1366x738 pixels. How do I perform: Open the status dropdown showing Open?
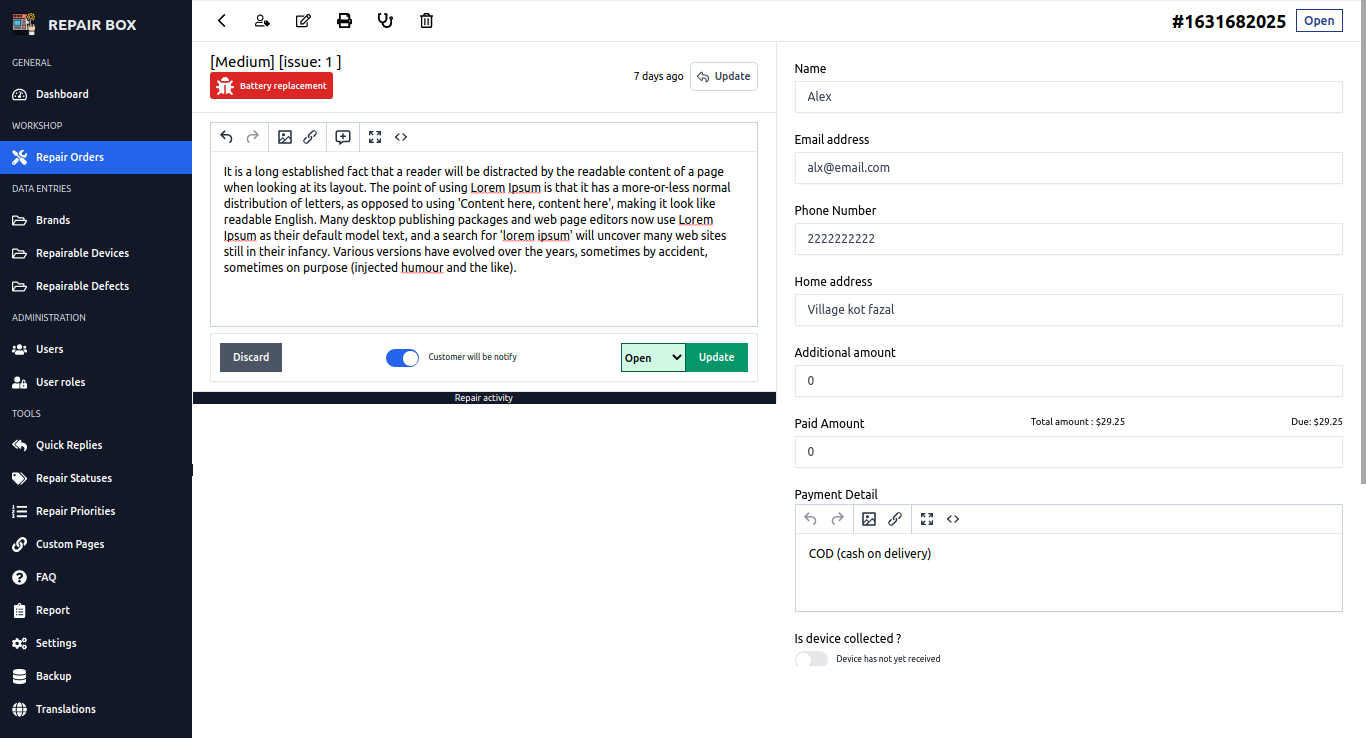652,357
